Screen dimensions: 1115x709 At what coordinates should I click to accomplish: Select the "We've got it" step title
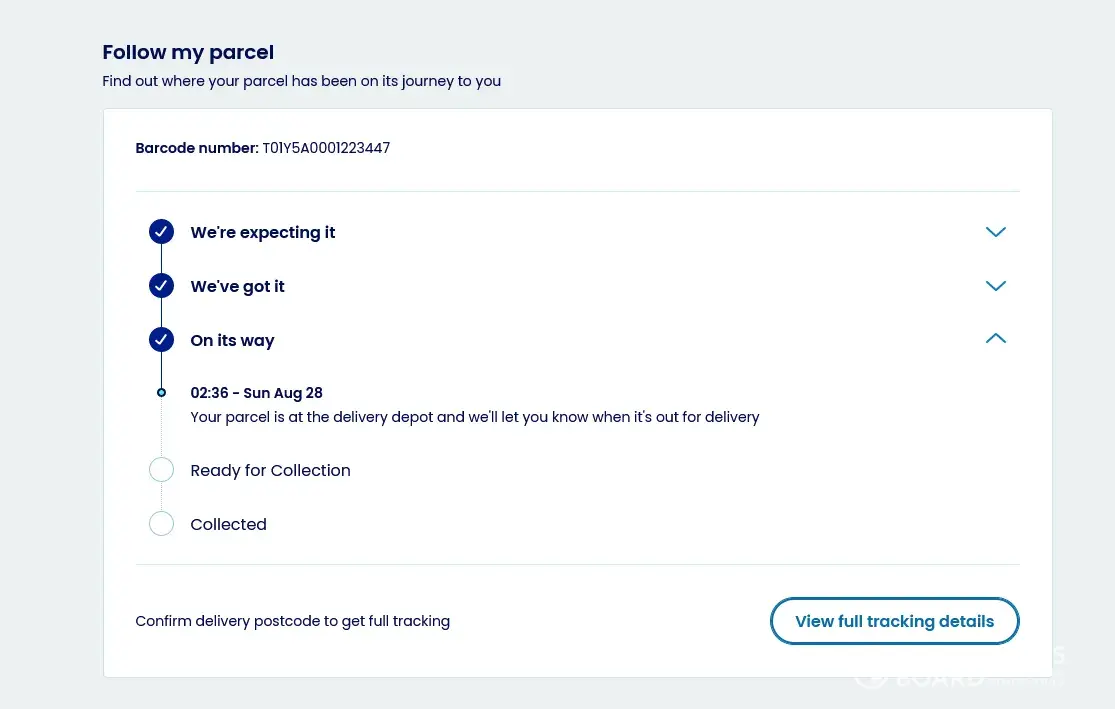(238, 286)
